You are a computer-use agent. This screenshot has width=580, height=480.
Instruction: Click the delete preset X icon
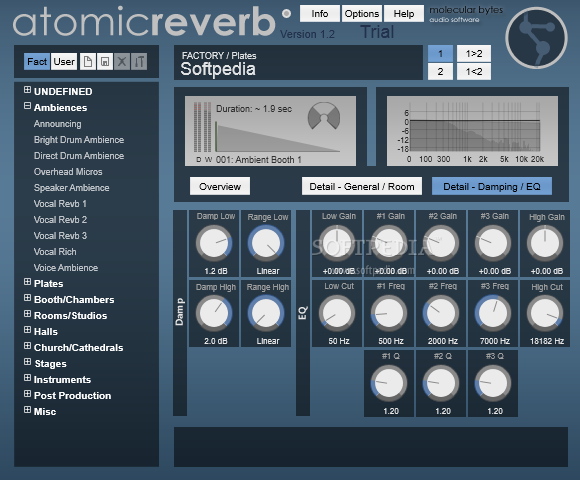tap(122, 61)
